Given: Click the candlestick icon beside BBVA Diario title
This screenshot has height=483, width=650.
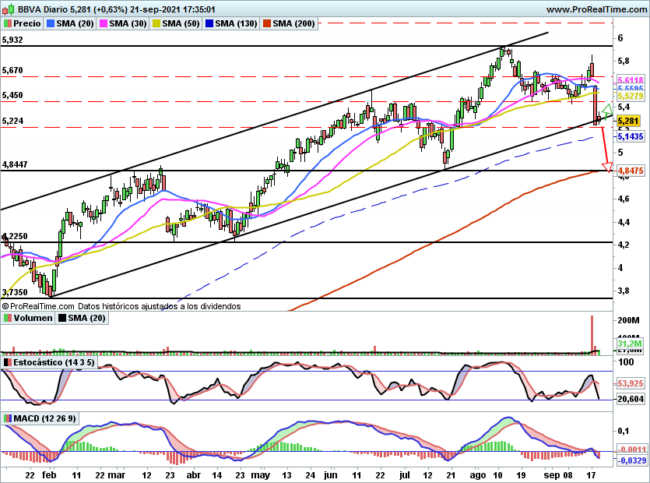Looking at the screenshot, I should [x=8, y=9].
